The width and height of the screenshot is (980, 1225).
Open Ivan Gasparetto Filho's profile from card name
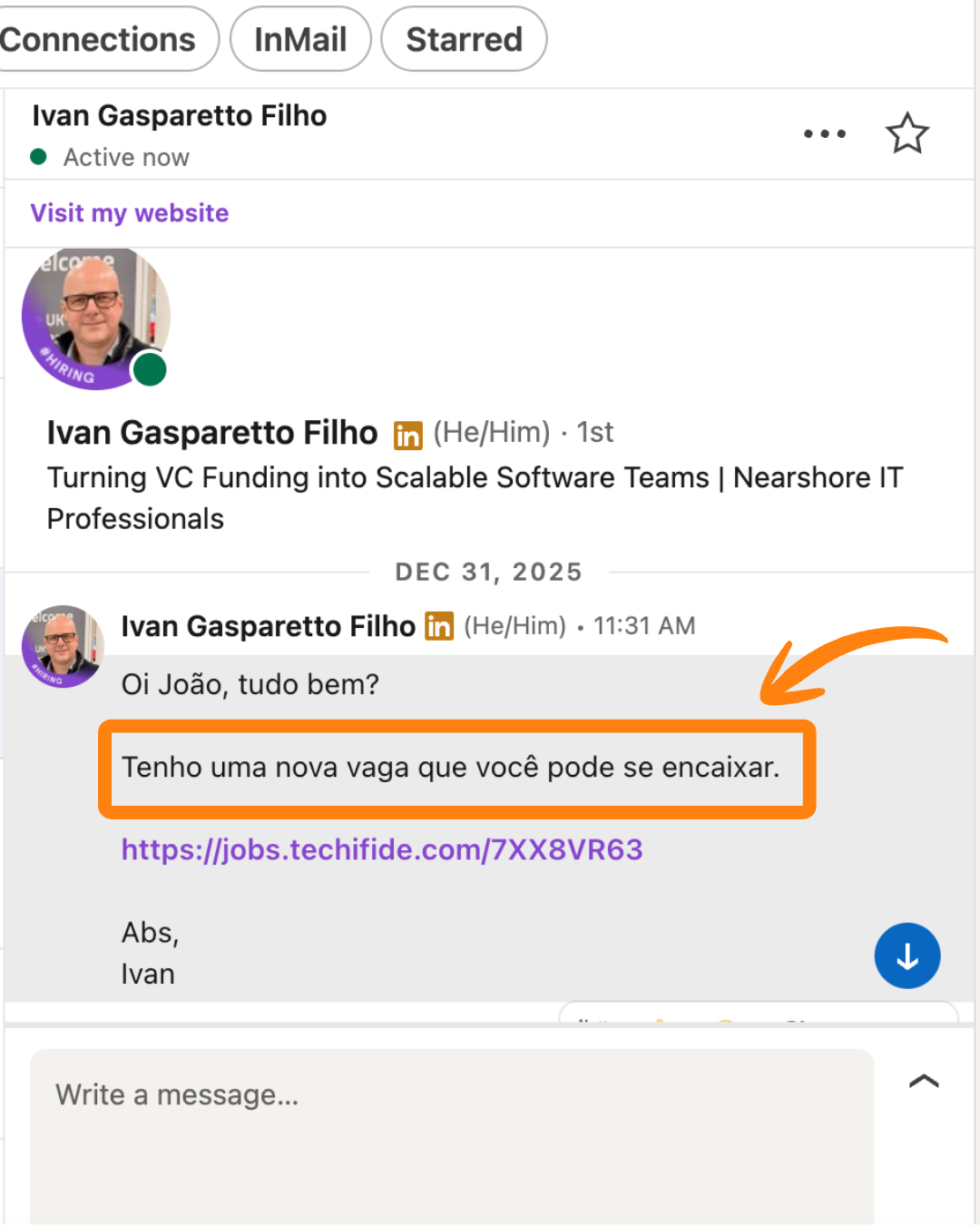pyautogui.click(x=212, y=433)
